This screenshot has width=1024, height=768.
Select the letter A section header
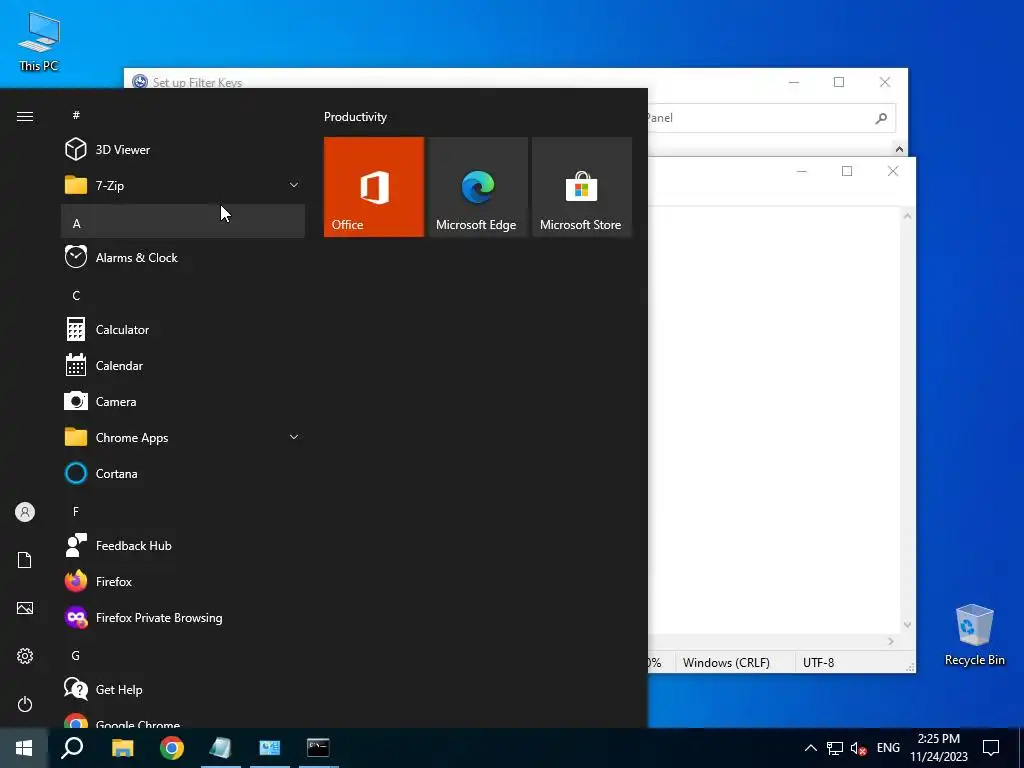tap(183, 223)
